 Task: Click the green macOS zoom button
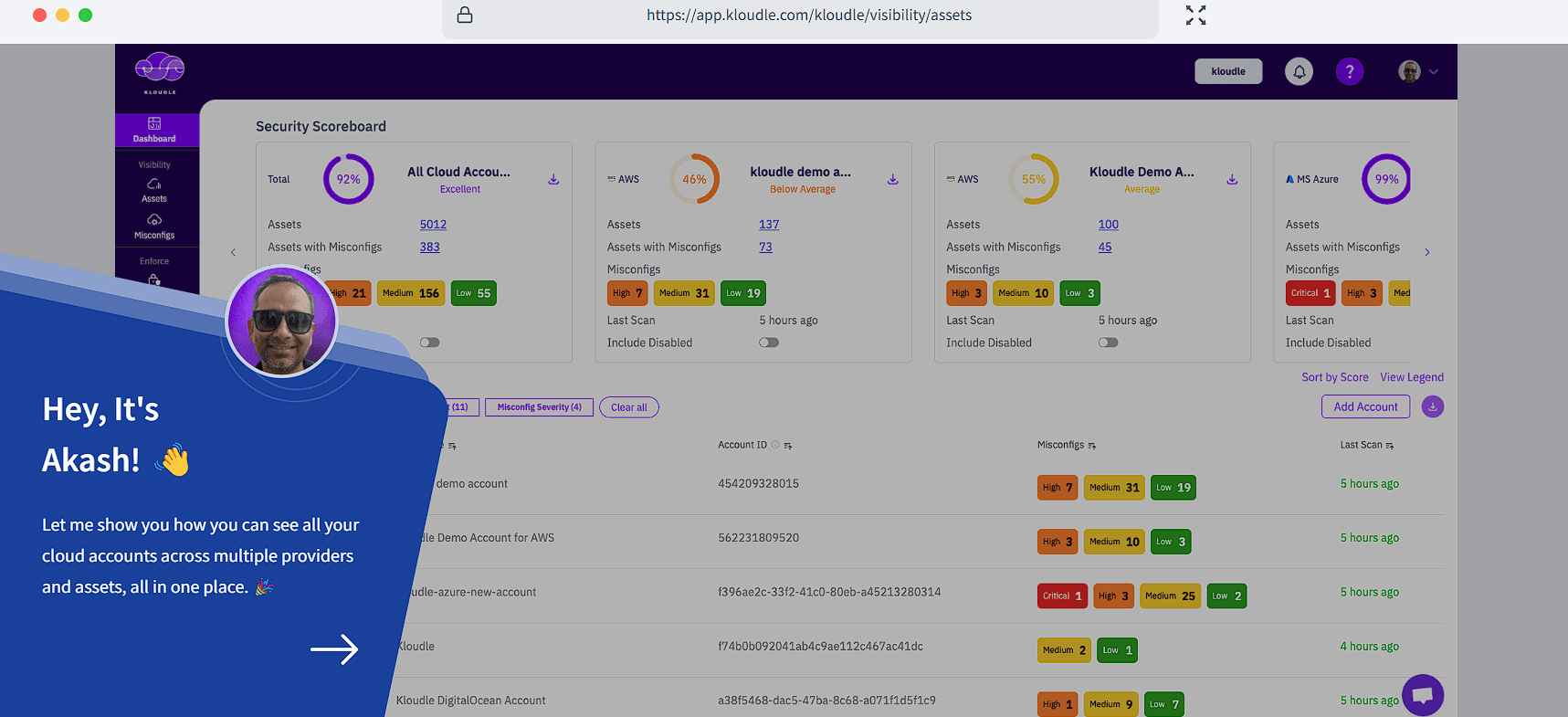pyautogui.click(x=86, y=15)
